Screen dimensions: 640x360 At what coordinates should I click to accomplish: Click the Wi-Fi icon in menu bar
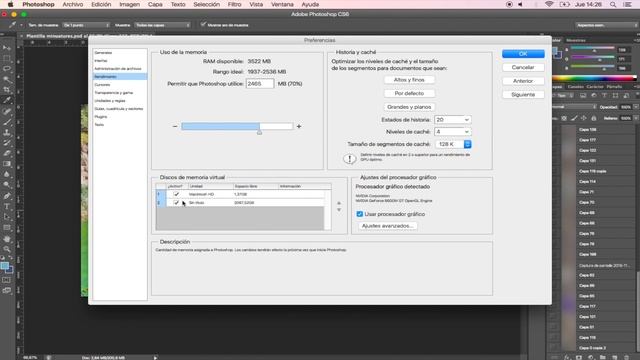tap(549, 4)
